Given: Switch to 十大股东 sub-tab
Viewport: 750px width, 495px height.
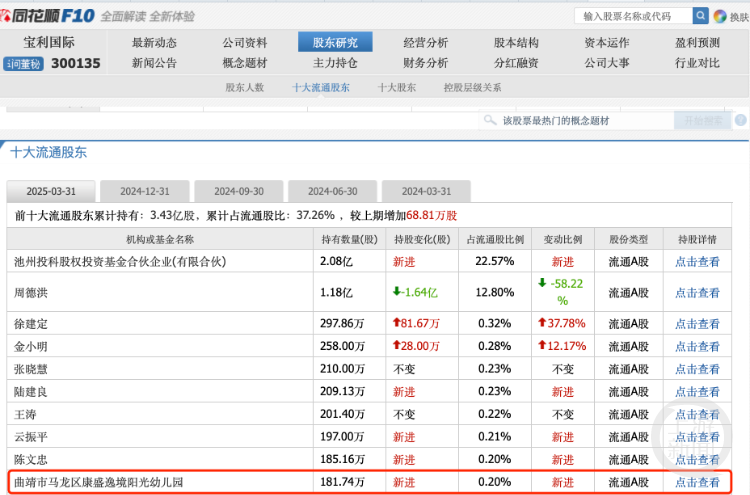Looking at the screenshot, I should click(x=397, y=87).
